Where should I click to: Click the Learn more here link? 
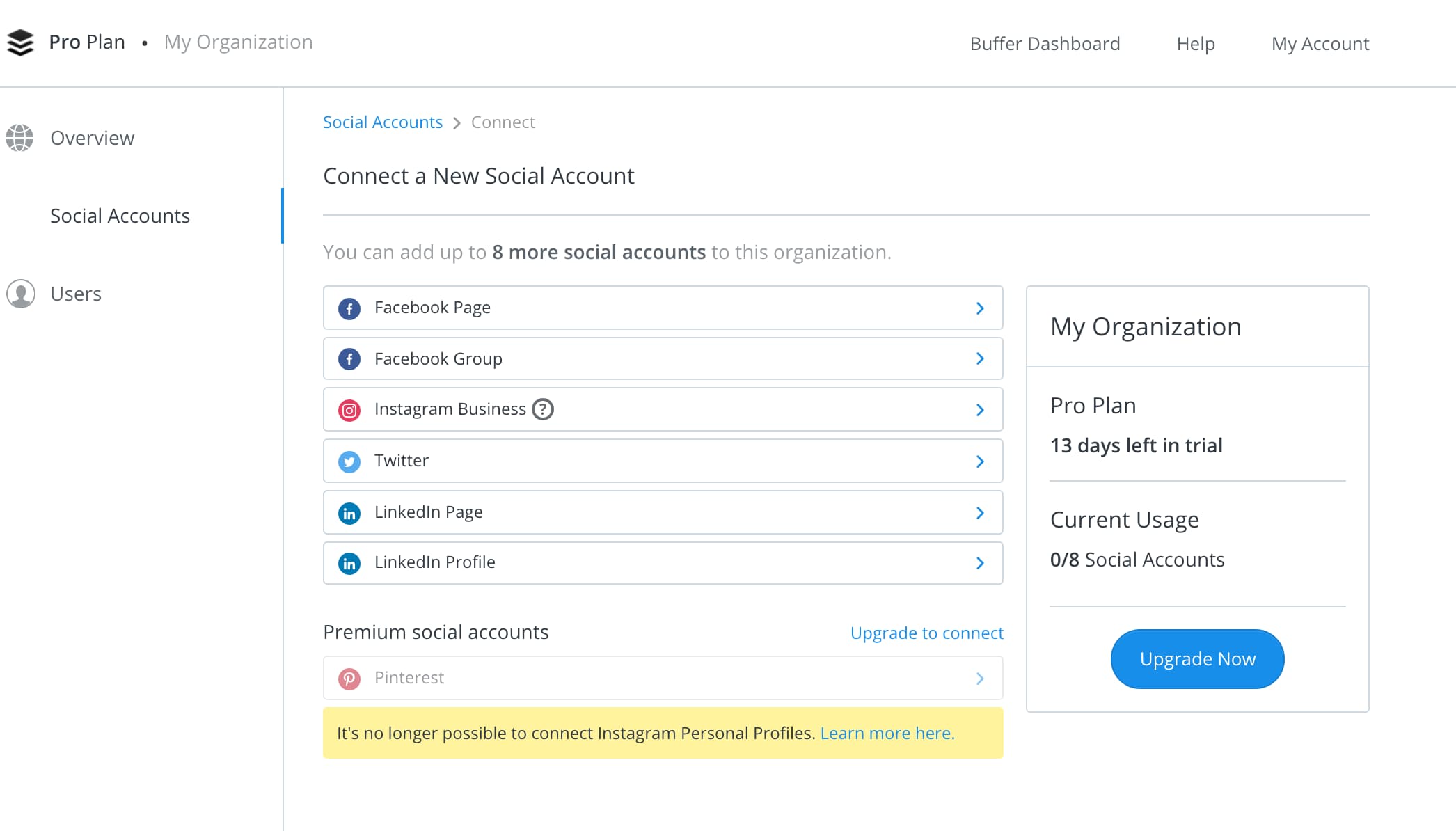coord(887,734)
